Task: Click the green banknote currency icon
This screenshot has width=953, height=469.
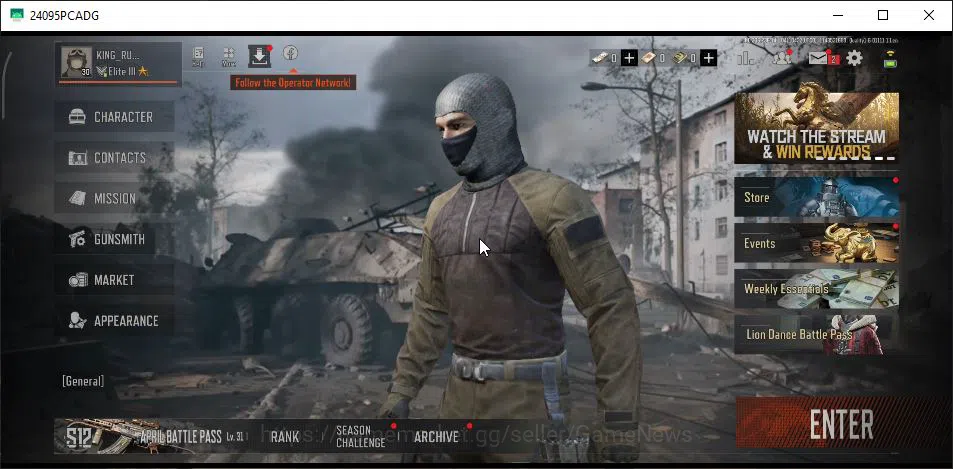Action: [679, 58]
